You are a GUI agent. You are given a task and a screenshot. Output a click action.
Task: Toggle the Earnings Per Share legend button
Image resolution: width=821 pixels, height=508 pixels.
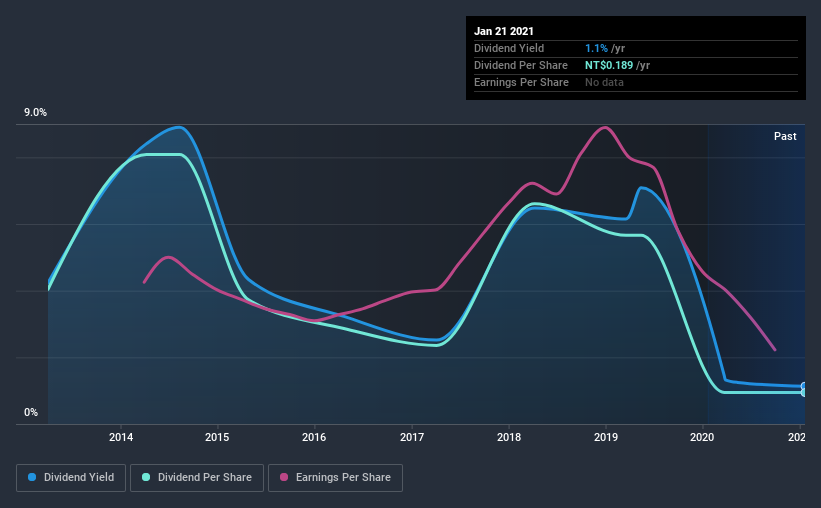[335, 478]
